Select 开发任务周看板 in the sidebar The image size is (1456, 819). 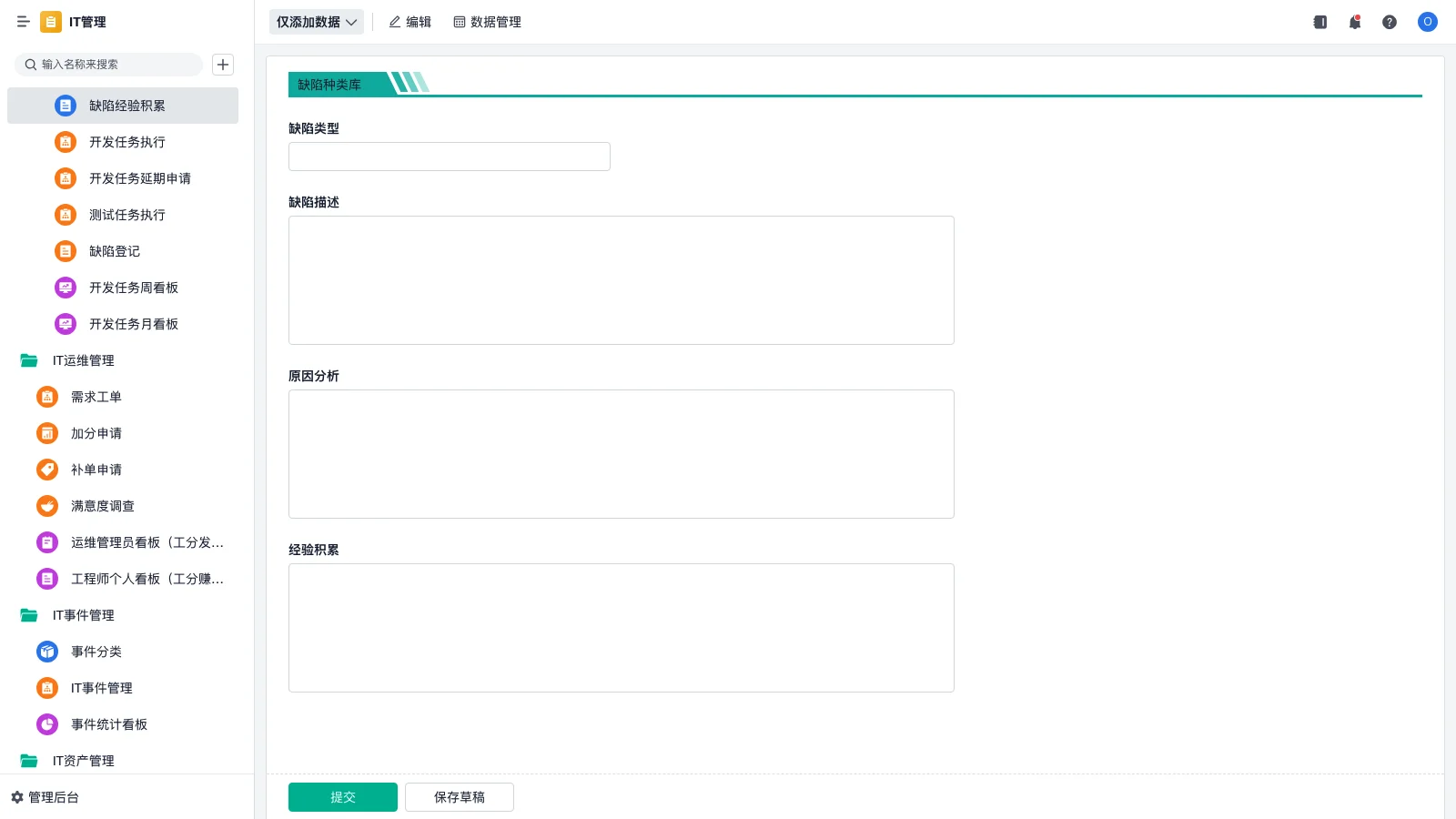click(134, 288)
